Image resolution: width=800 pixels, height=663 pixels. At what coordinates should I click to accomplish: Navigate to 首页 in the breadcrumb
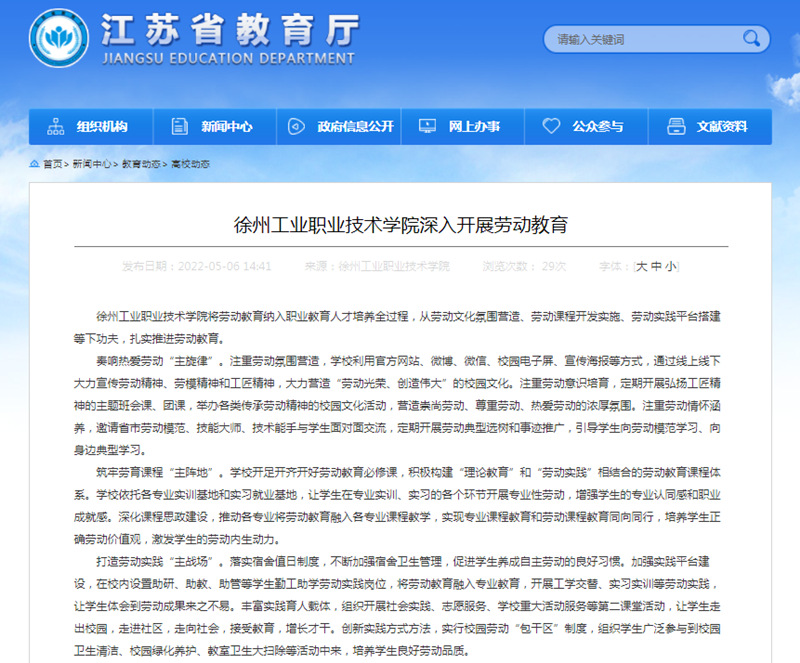point(52,164)
